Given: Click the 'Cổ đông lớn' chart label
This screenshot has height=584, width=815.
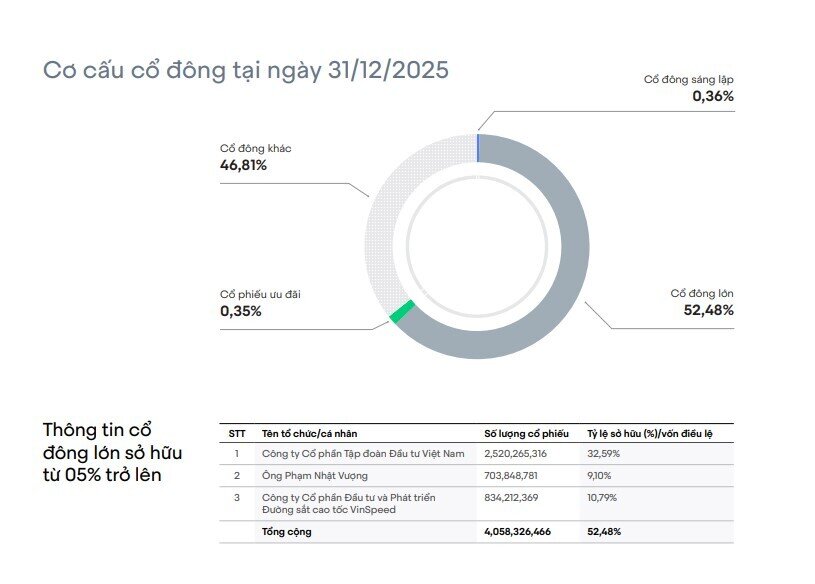Looking at the screenshot, I should click(702, 294).
